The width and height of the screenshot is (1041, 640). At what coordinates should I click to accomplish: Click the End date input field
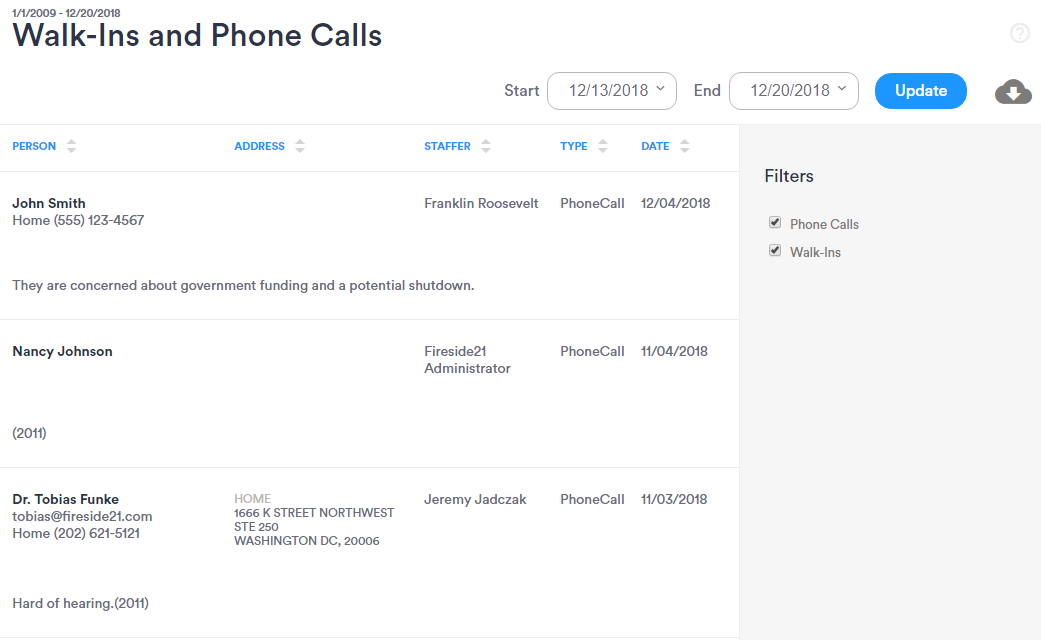pyautogui.click(x=793, y=90)
